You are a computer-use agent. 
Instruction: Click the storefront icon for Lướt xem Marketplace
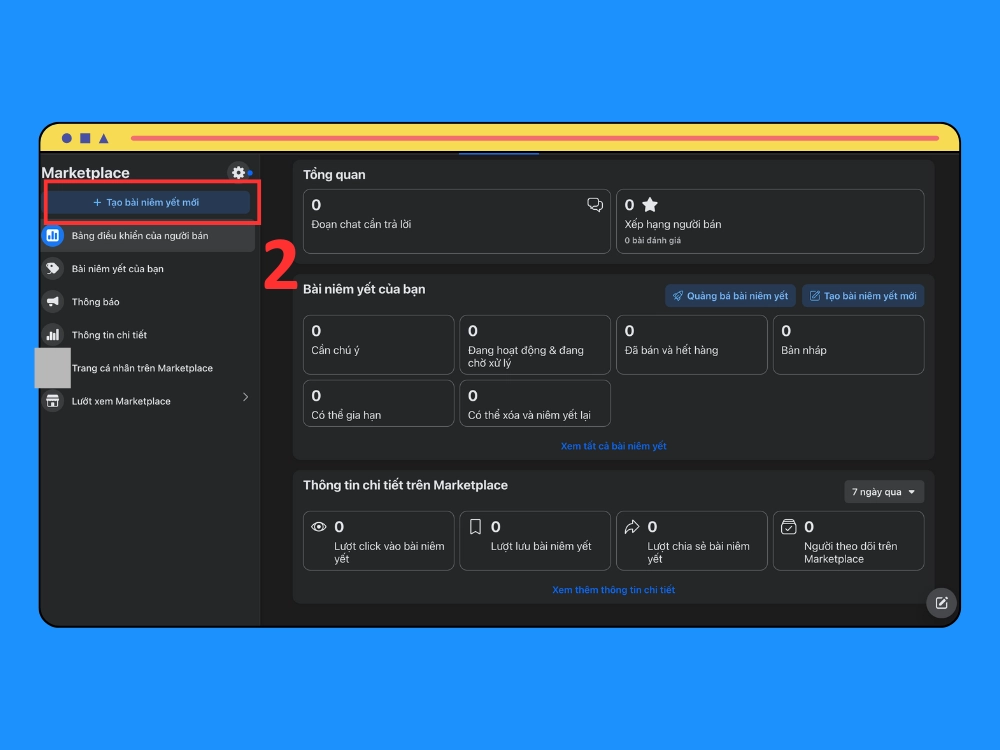click(53, 401)
